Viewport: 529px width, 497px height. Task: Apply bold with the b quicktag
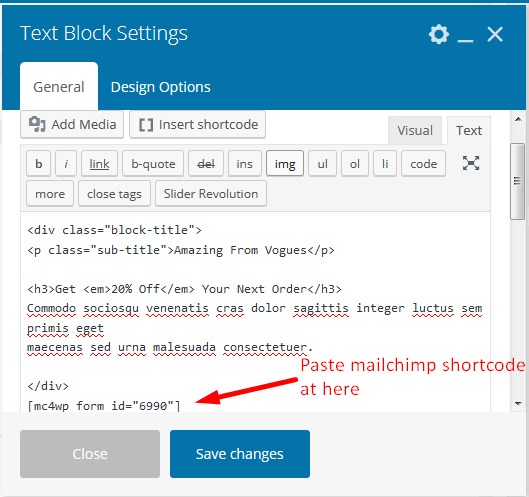[38, 164]
